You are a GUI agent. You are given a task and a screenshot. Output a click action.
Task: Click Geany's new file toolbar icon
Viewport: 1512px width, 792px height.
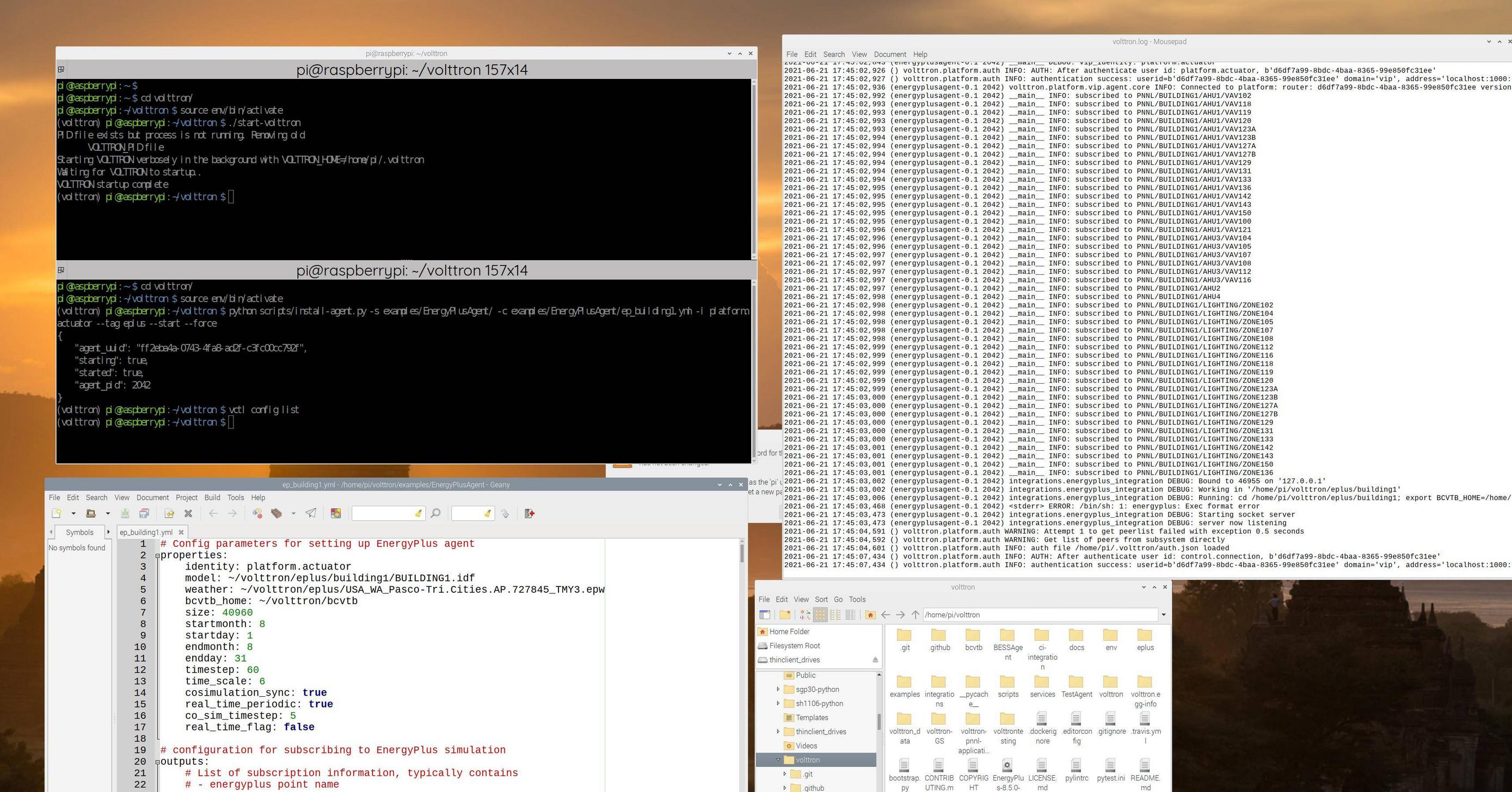pos(57,514)
